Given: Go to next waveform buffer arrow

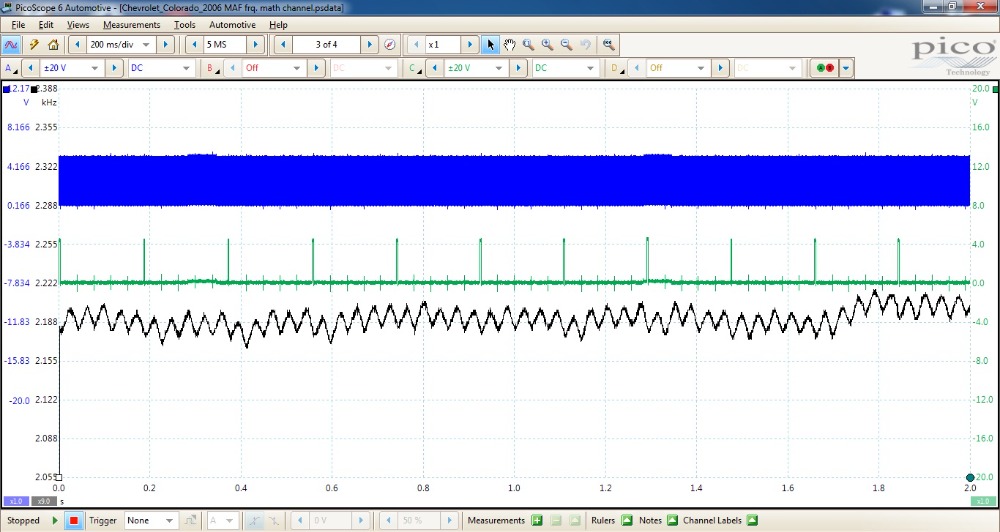Looking at the screenshot, I should (369, 45).
